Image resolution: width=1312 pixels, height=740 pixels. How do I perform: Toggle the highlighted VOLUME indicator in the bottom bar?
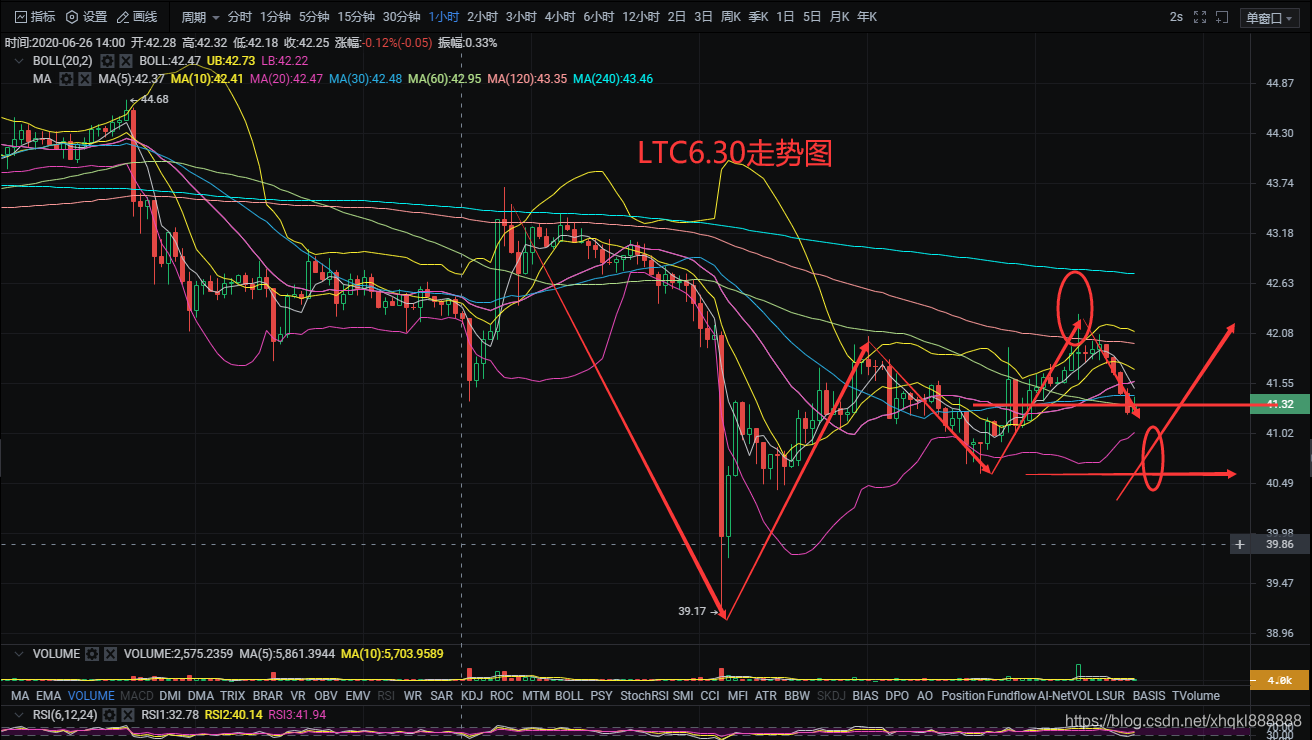(91, 696)
